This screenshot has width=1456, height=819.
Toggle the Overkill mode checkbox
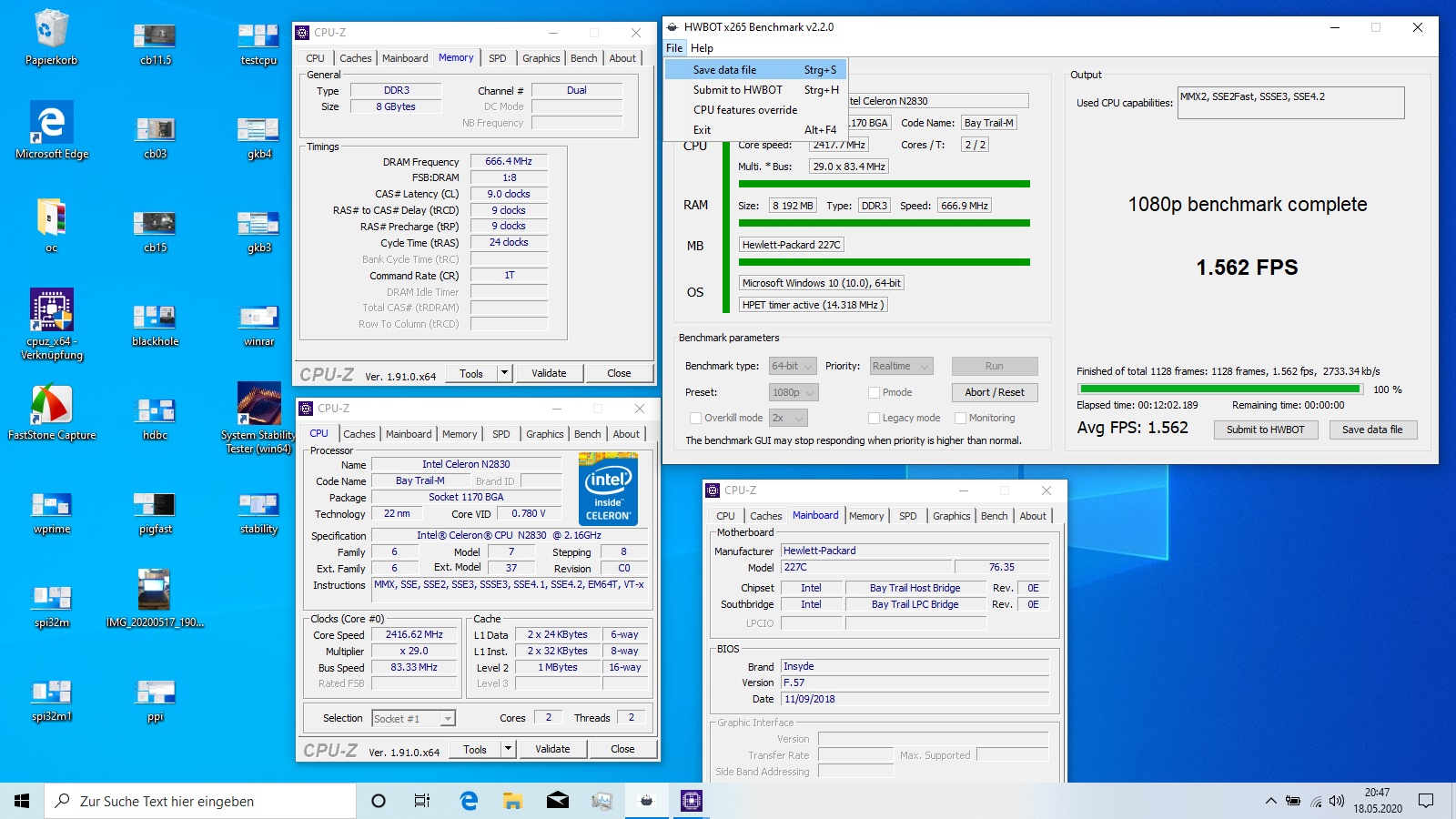(695, 418)
